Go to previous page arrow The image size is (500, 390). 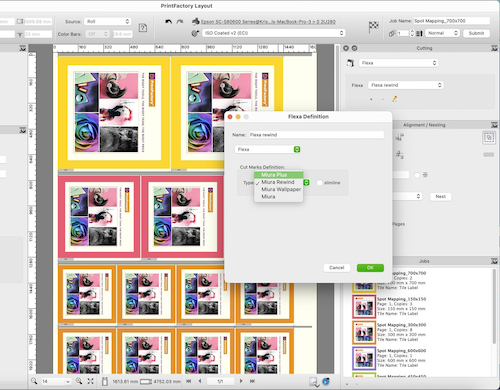coord(200,381)
